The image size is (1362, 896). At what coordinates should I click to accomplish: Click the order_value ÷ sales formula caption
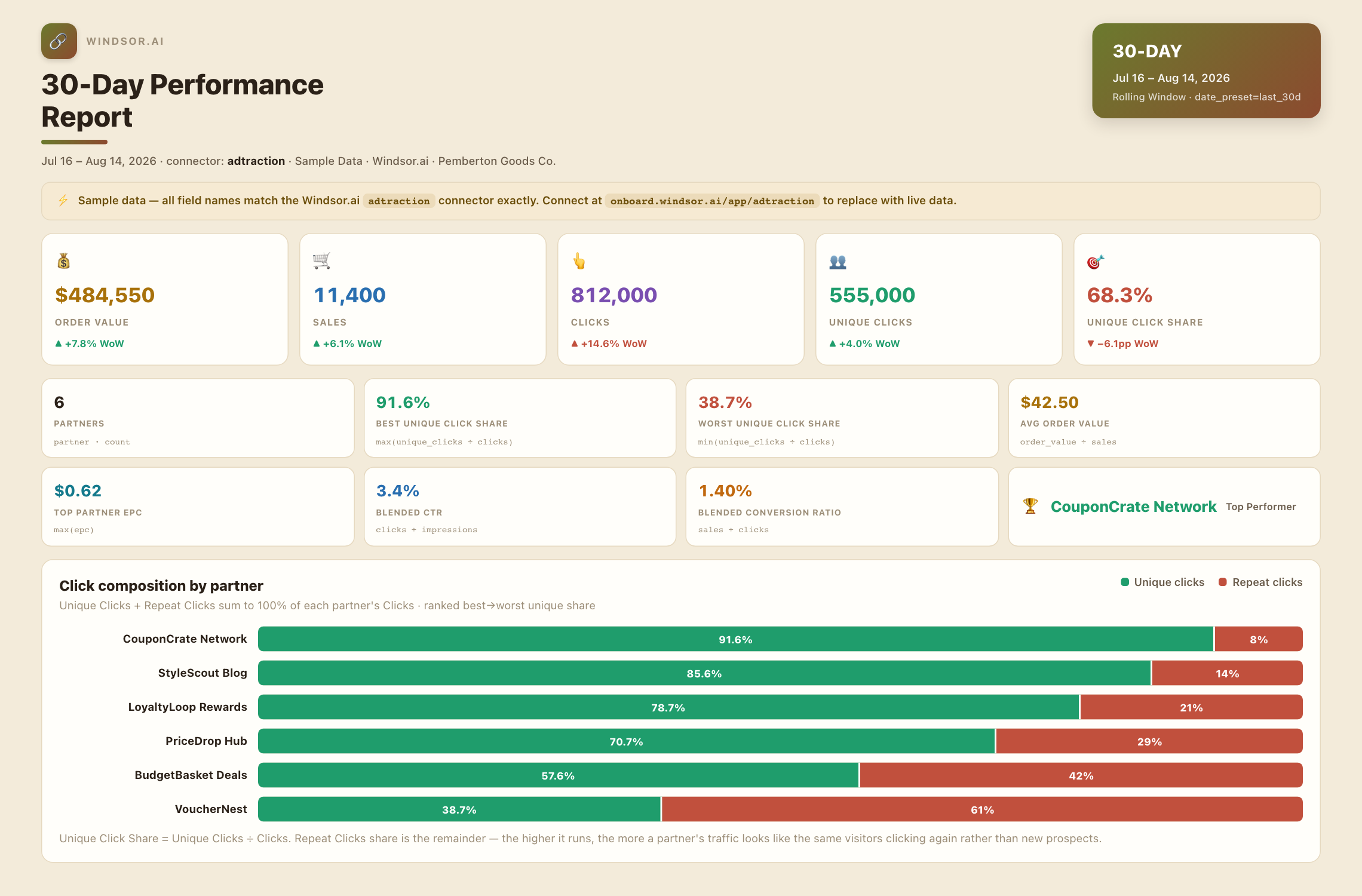(x=1068, y=442)
